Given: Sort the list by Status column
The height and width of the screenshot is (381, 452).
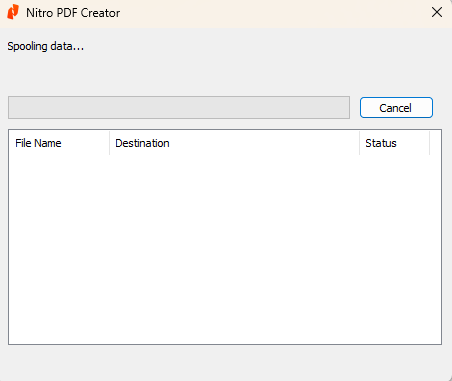Looking at the screenshot, I should coord(395,143).
